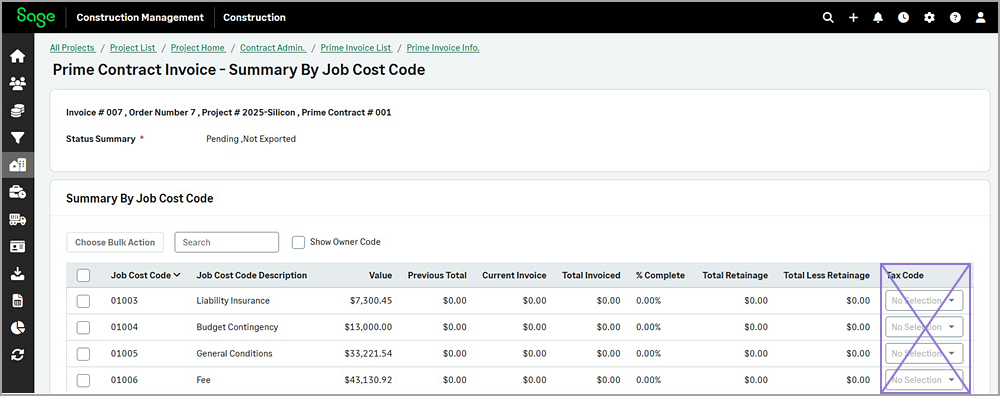Click the Liability Insurance description
The height and width of the screenshot is (396, 1000).
(233, 300)
